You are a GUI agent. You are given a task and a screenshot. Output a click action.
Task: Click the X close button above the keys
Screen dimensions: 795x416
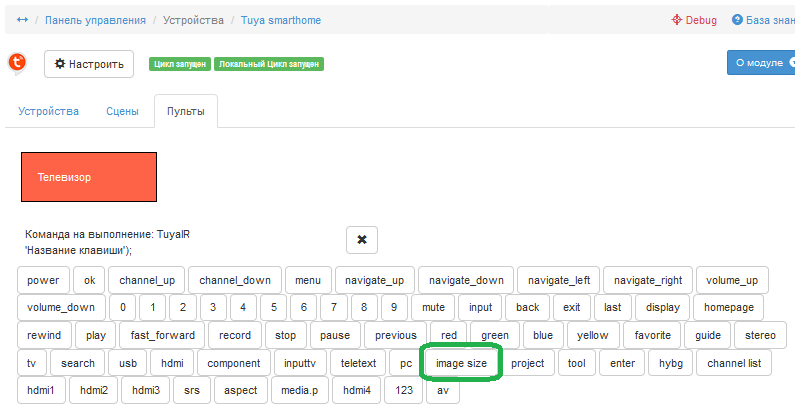tap(362, 240)
